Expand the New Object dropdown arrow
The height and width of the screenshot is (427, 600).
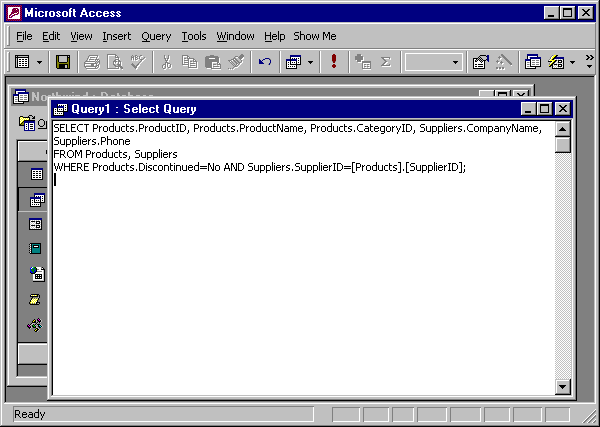573,62
